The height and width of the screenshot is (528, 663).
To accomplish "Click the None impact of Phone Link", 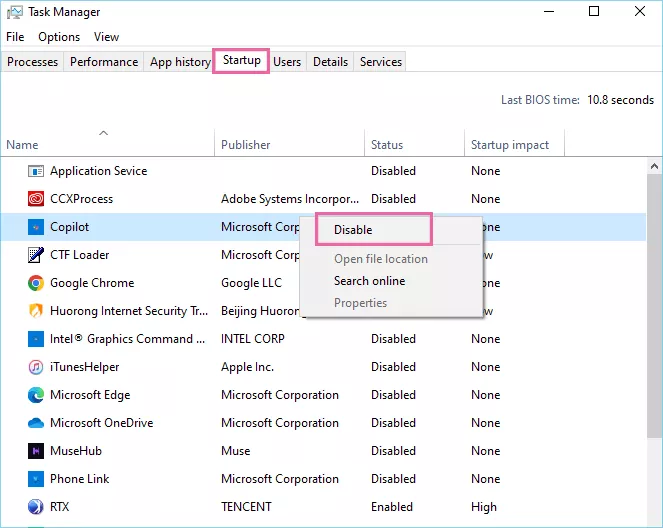I will pos(485,479).
